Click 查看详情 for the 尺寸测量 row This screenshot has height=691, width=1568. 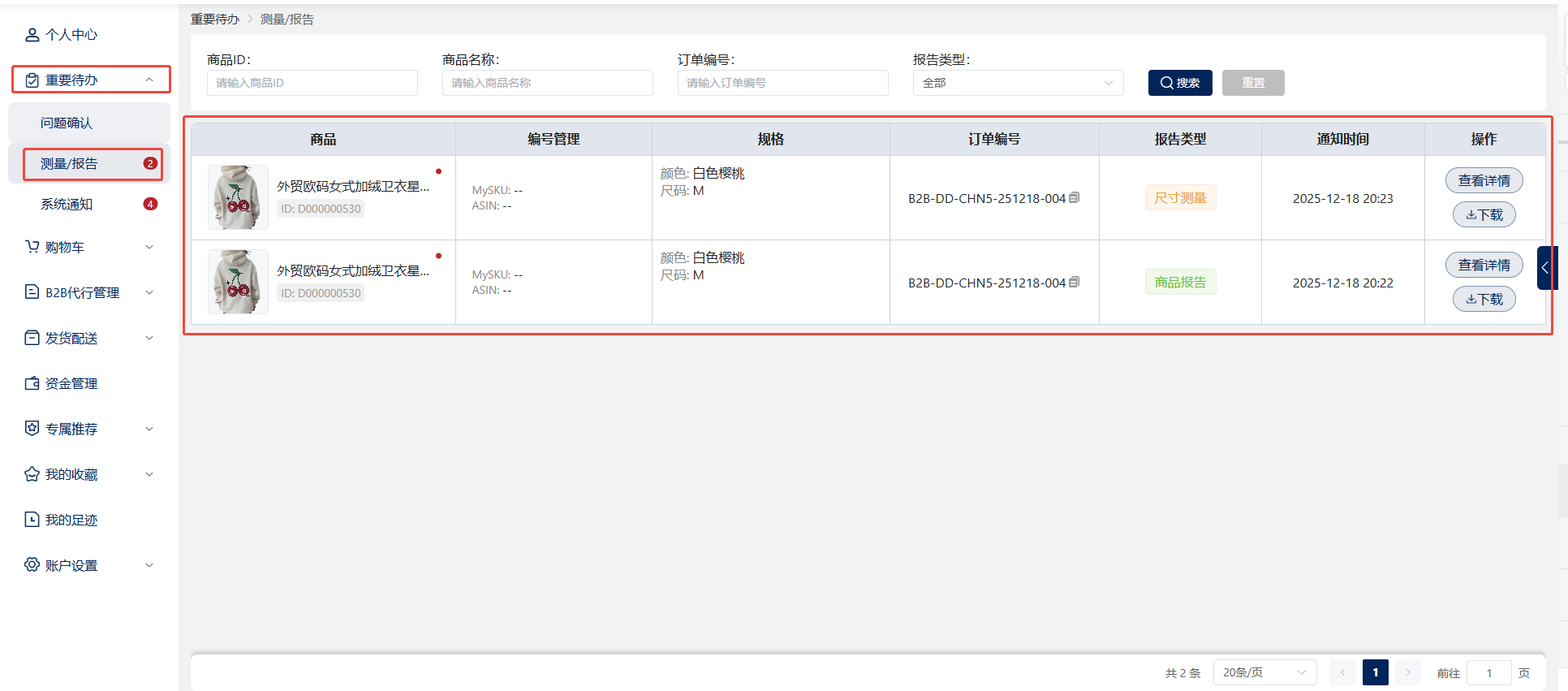[x=1484, y=180]
